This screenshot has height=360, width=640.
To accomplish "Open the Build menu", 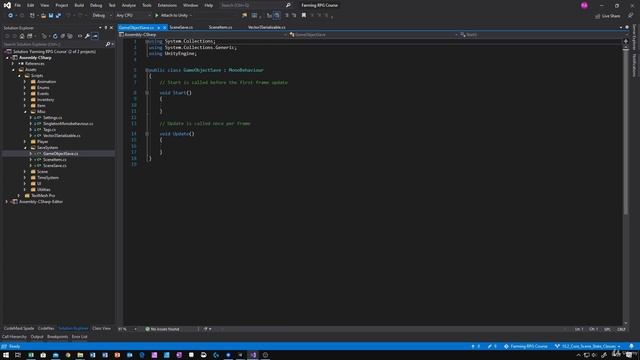I will pyautogui.click(x=79, y=5).
